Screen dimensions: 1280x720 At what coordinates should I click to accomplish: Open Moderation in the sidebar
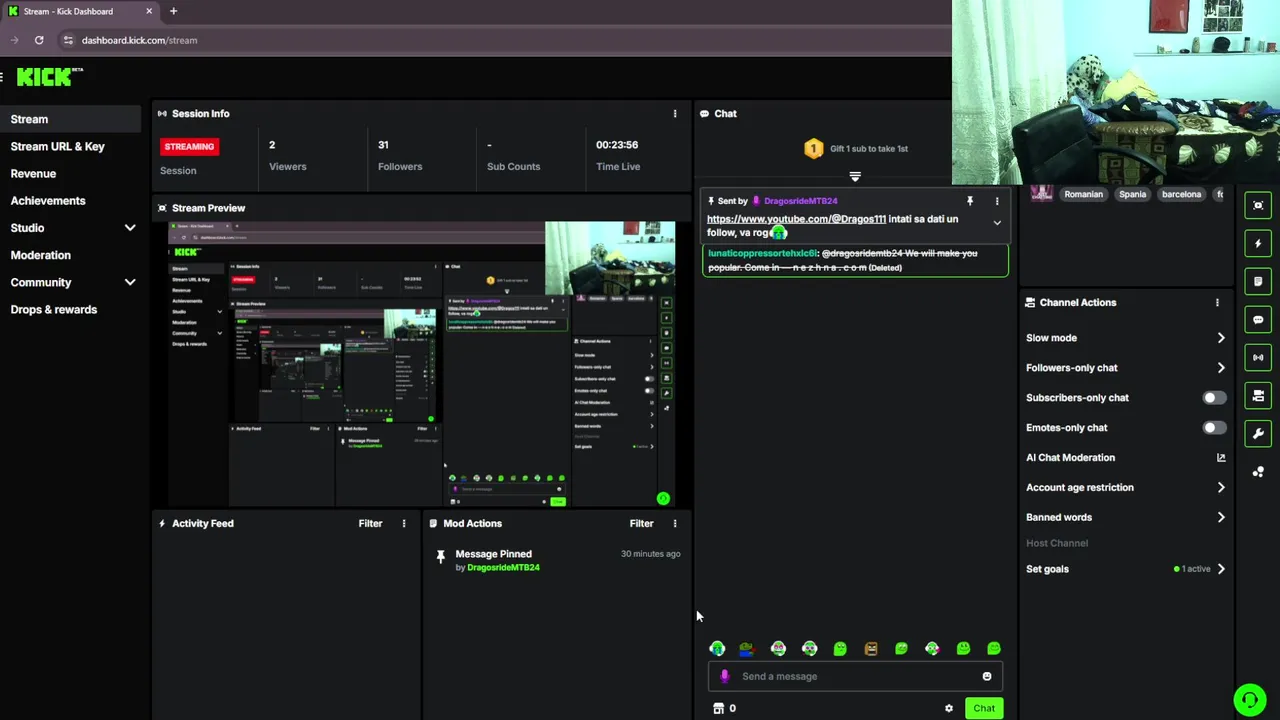click(x=40, y=255)
